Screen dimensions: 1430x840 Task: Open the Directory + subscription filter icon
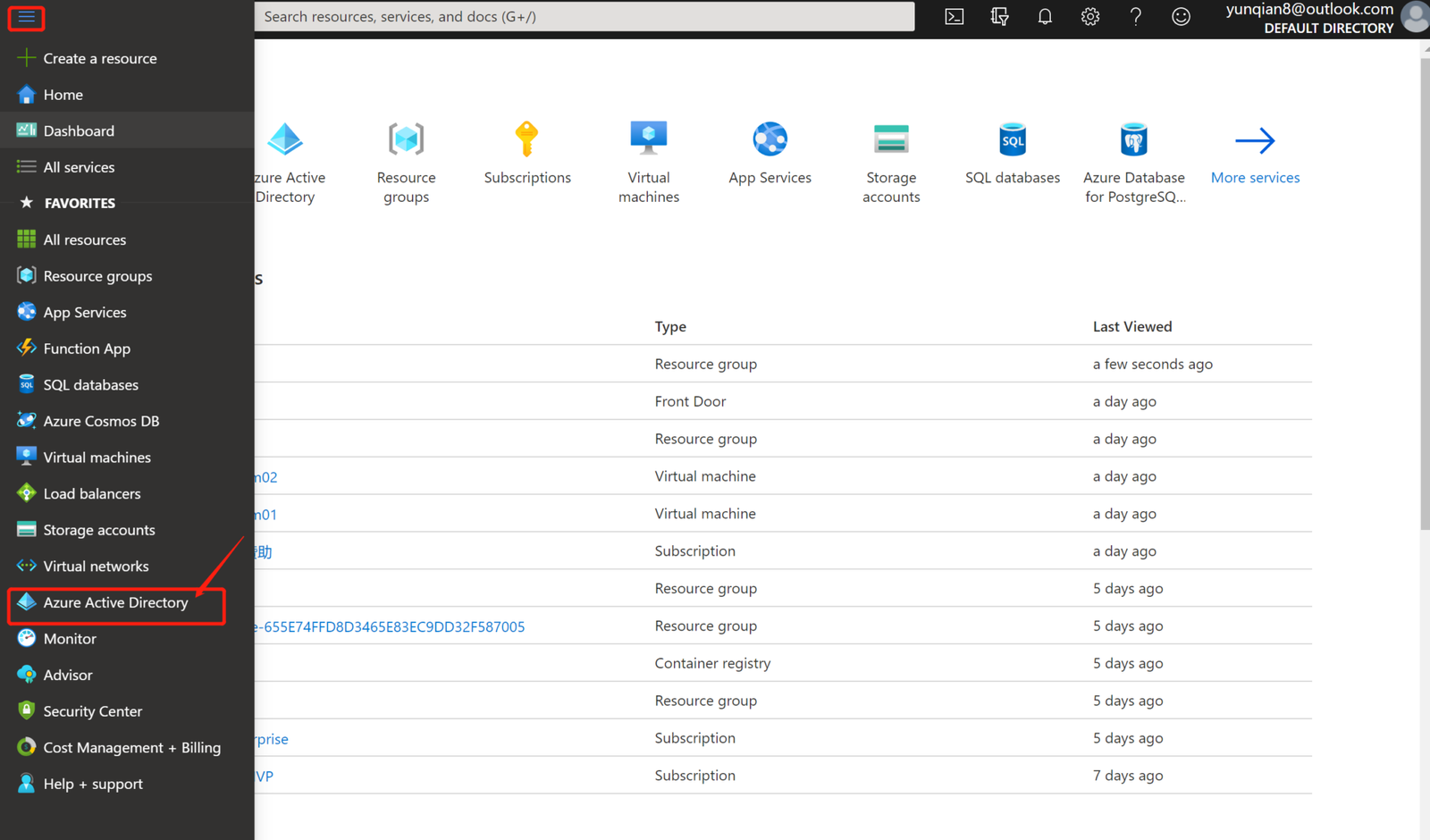(x=999, y=16)
